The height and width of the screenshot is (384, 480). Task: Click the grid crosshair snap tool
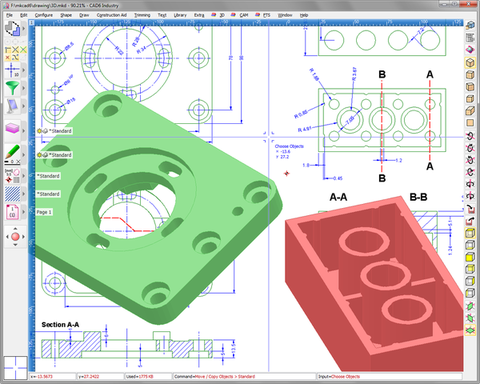point(12,70)
